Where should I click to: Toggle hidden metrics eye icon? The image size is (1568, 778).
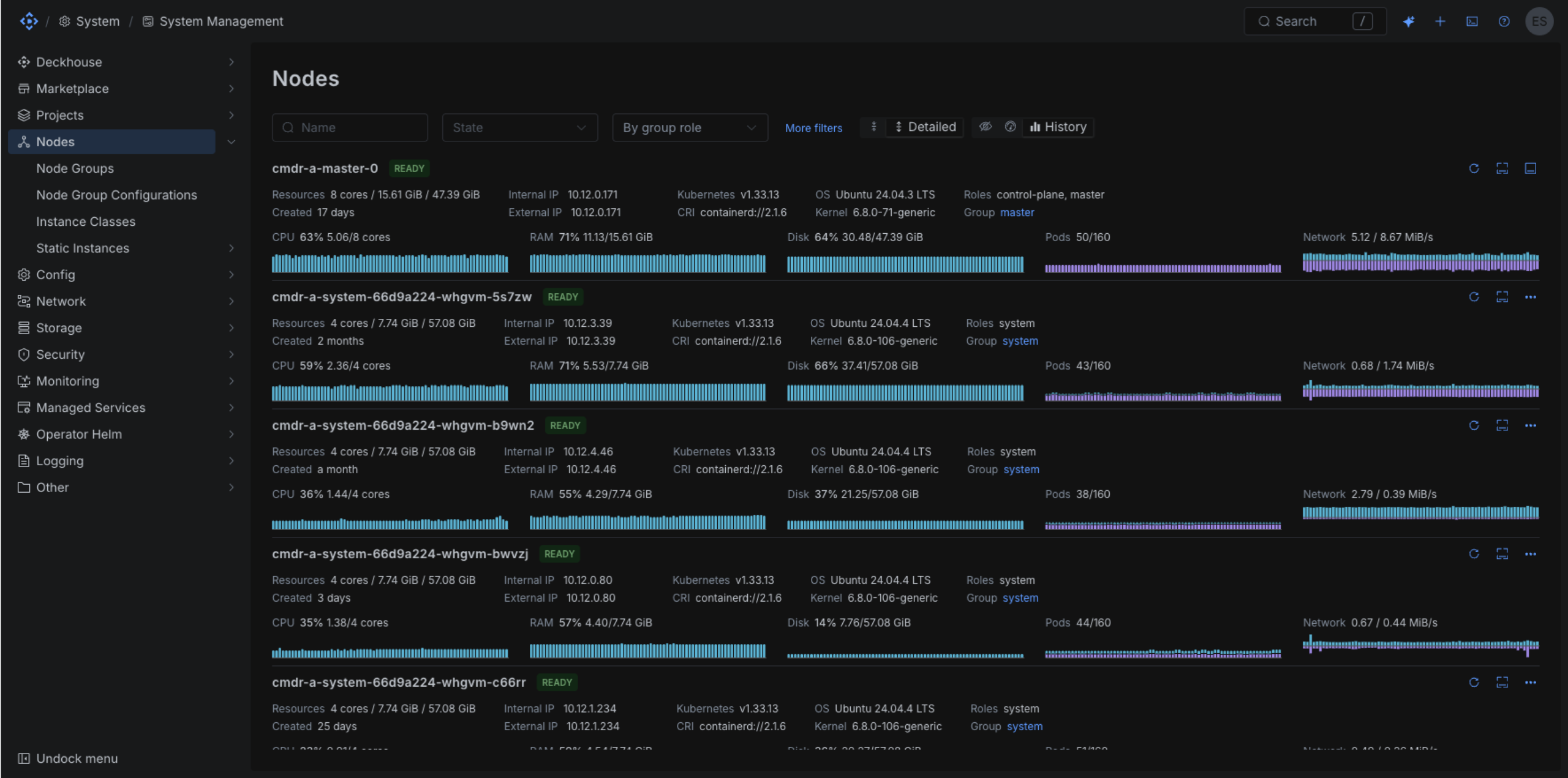(985, 127)
